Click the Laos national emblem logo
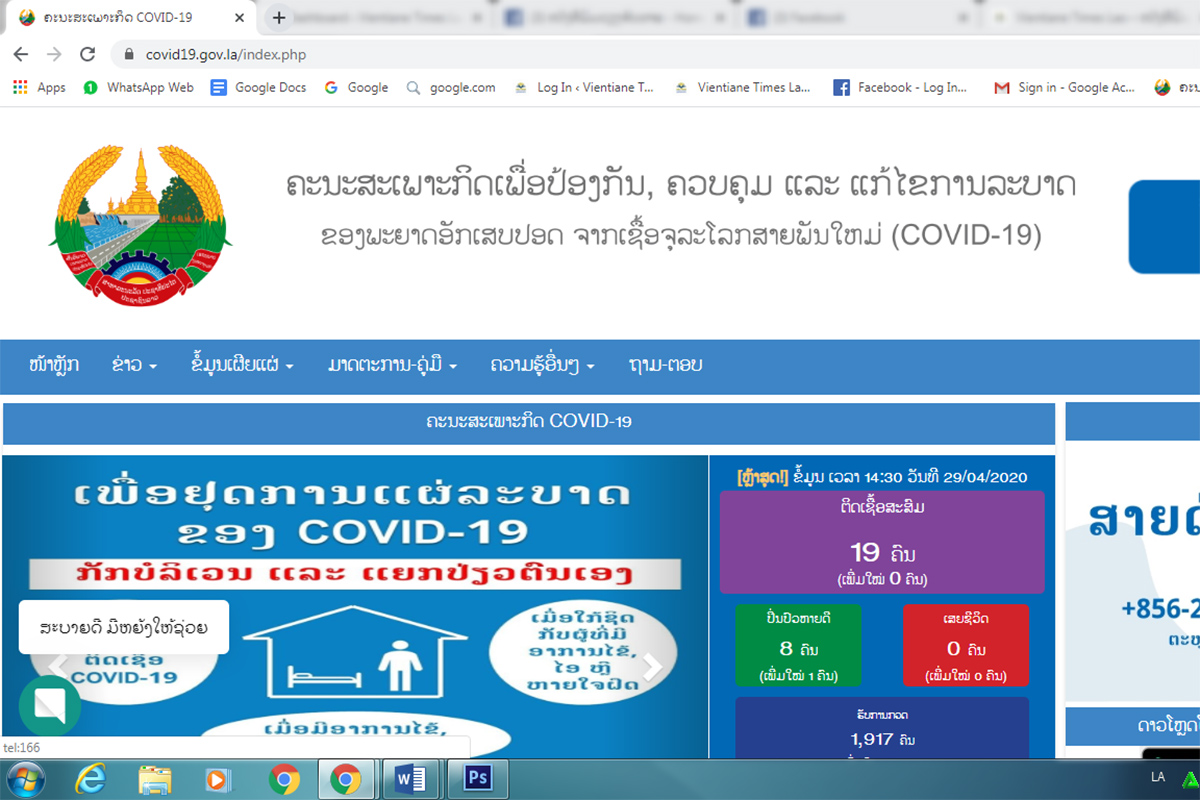The height and width of the screenshot is (800, 1200). pos(140,226)
